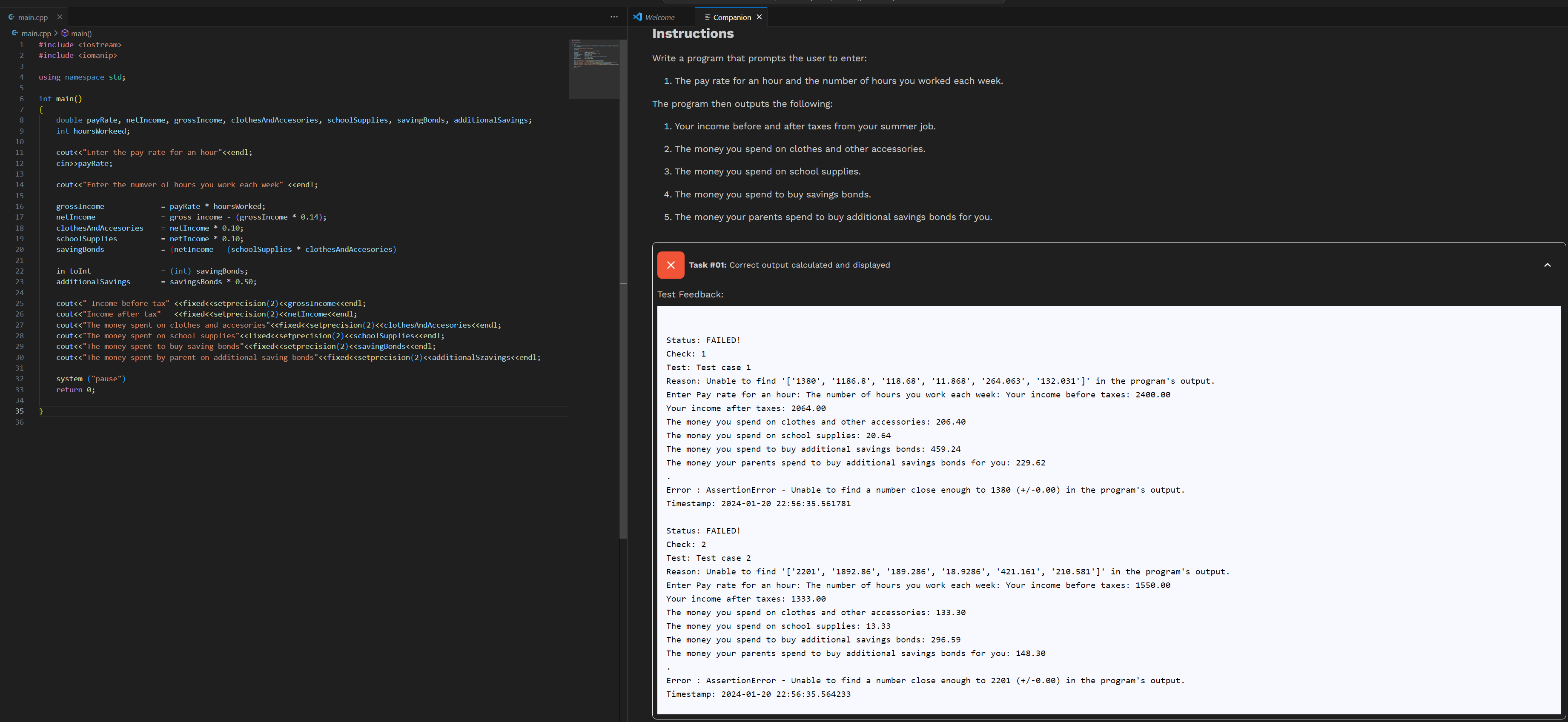Click the VS Code logo icon on Welcome tab
Viewport: 1568px width, 722px height.
pyautogui.click(x=637, y=17)
